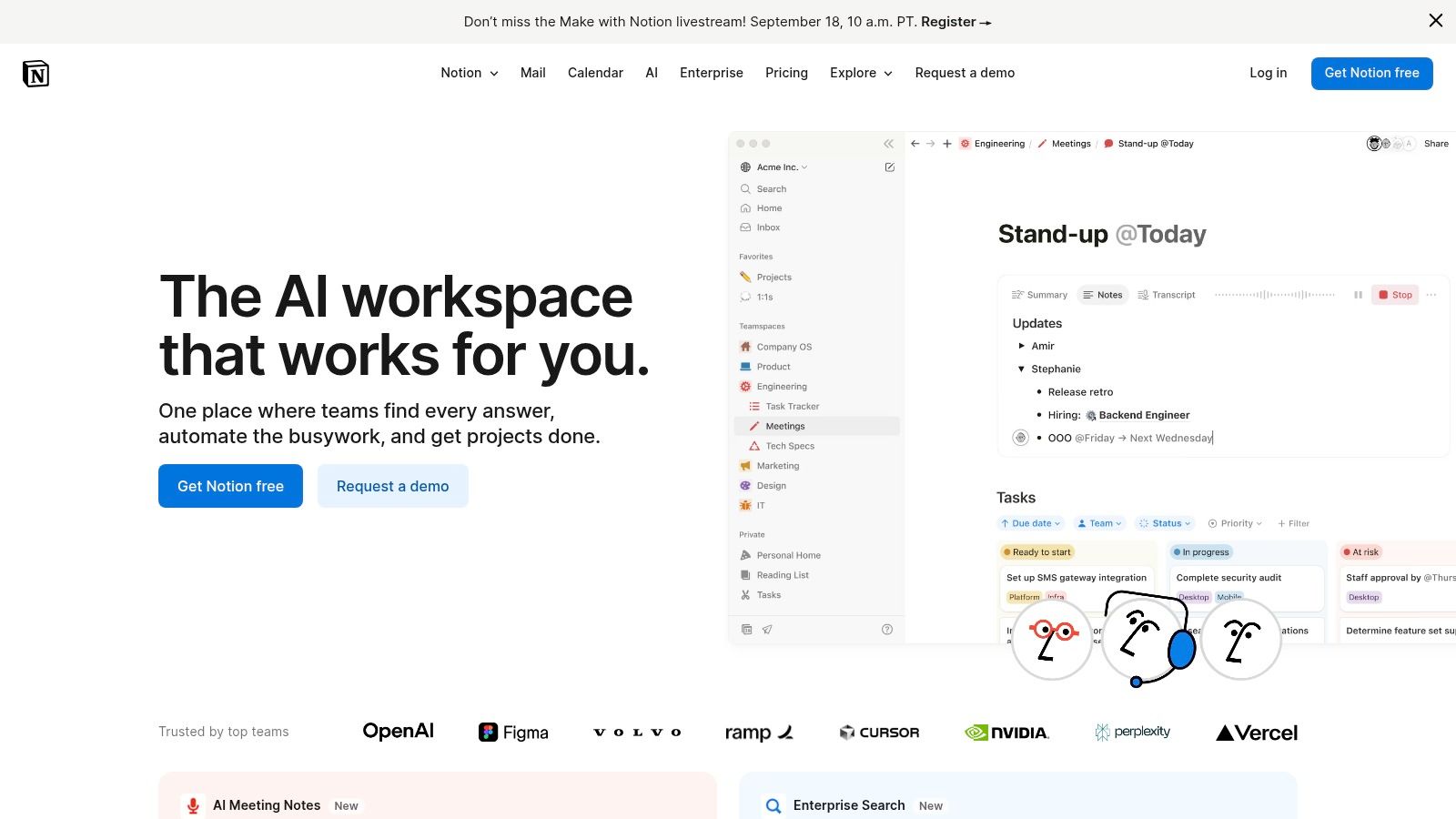
Task: Open the Tech Specs page under Engineering
Action: 788,446
